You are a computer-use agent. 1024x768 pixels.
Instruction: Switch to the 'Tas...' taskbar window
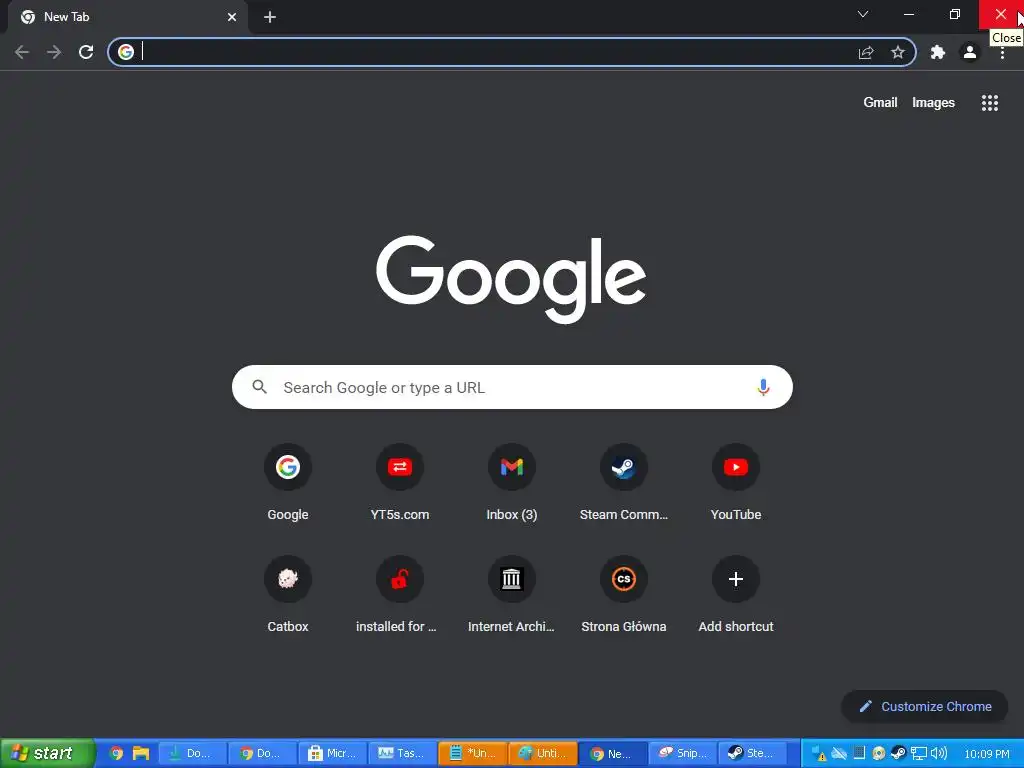(x=403, y=753)
